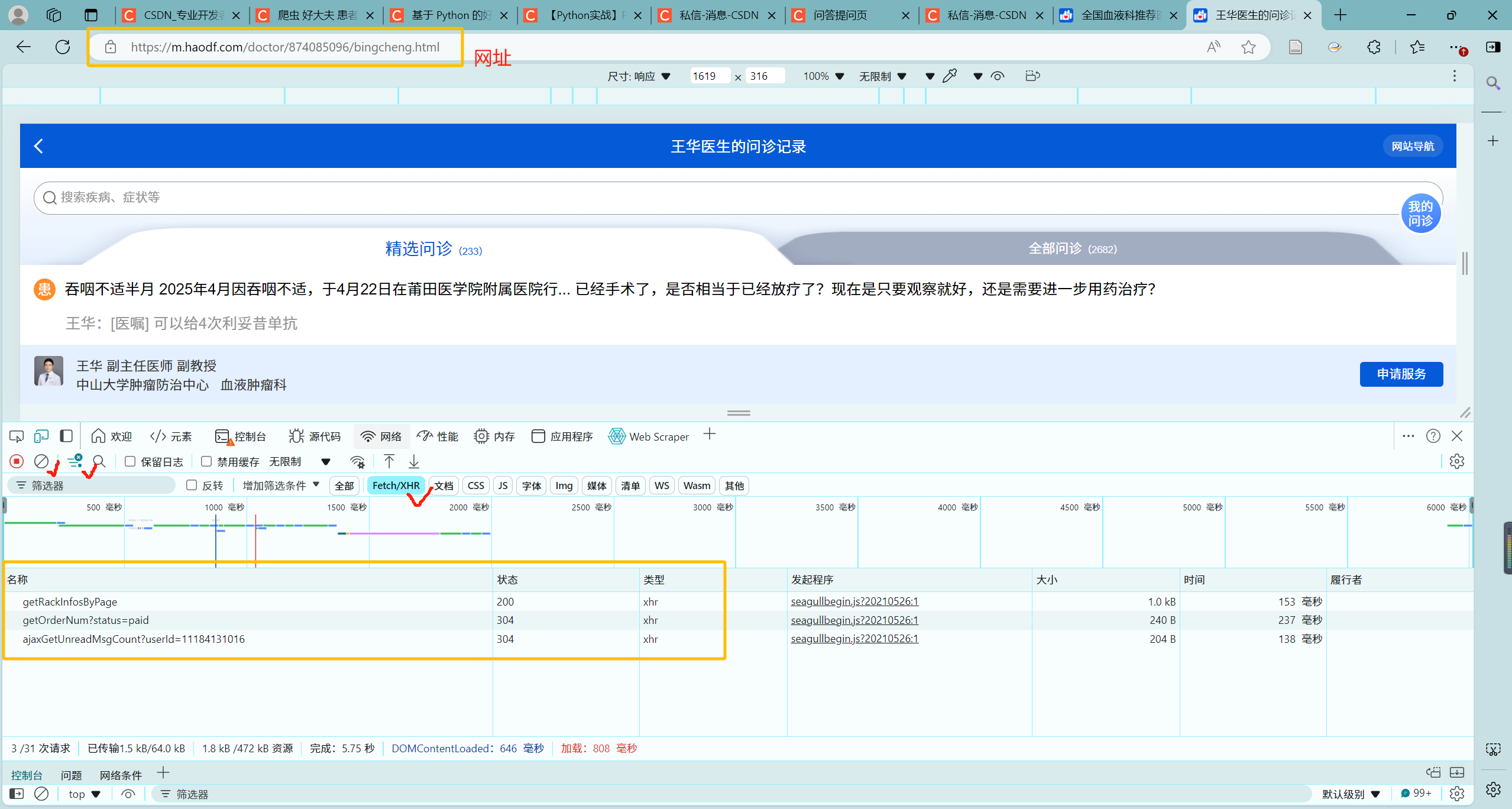Select the 全部 request type filter
This screenshot has width=1512, height=809.
(344, 485)
